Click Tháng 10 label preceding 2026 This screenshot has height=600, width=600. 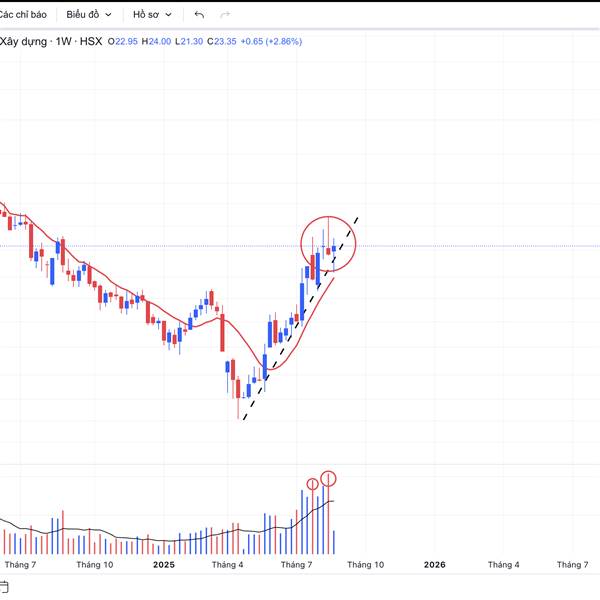[365, 565]
